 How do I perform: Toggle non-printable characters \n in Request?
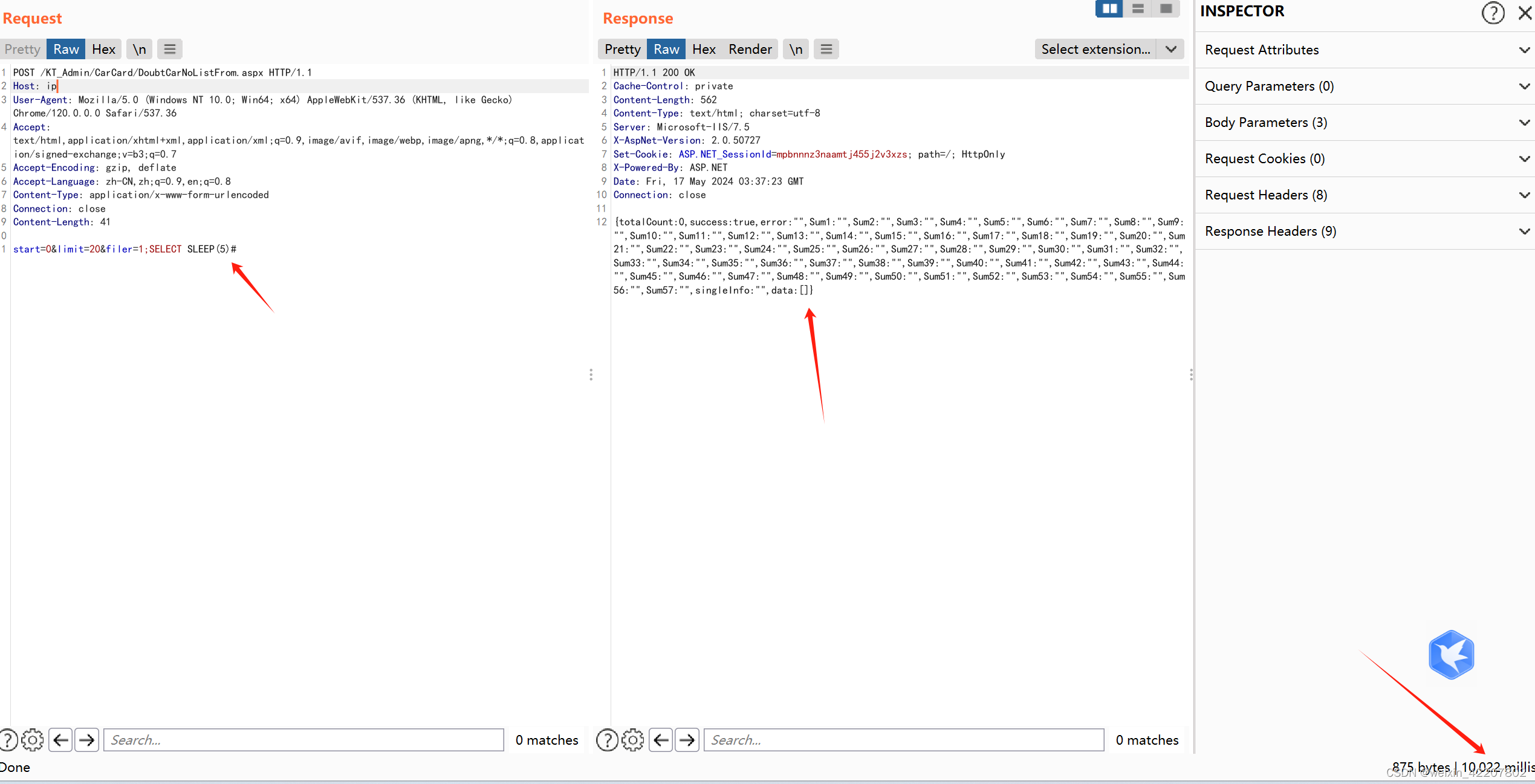(x=140, y=49)
